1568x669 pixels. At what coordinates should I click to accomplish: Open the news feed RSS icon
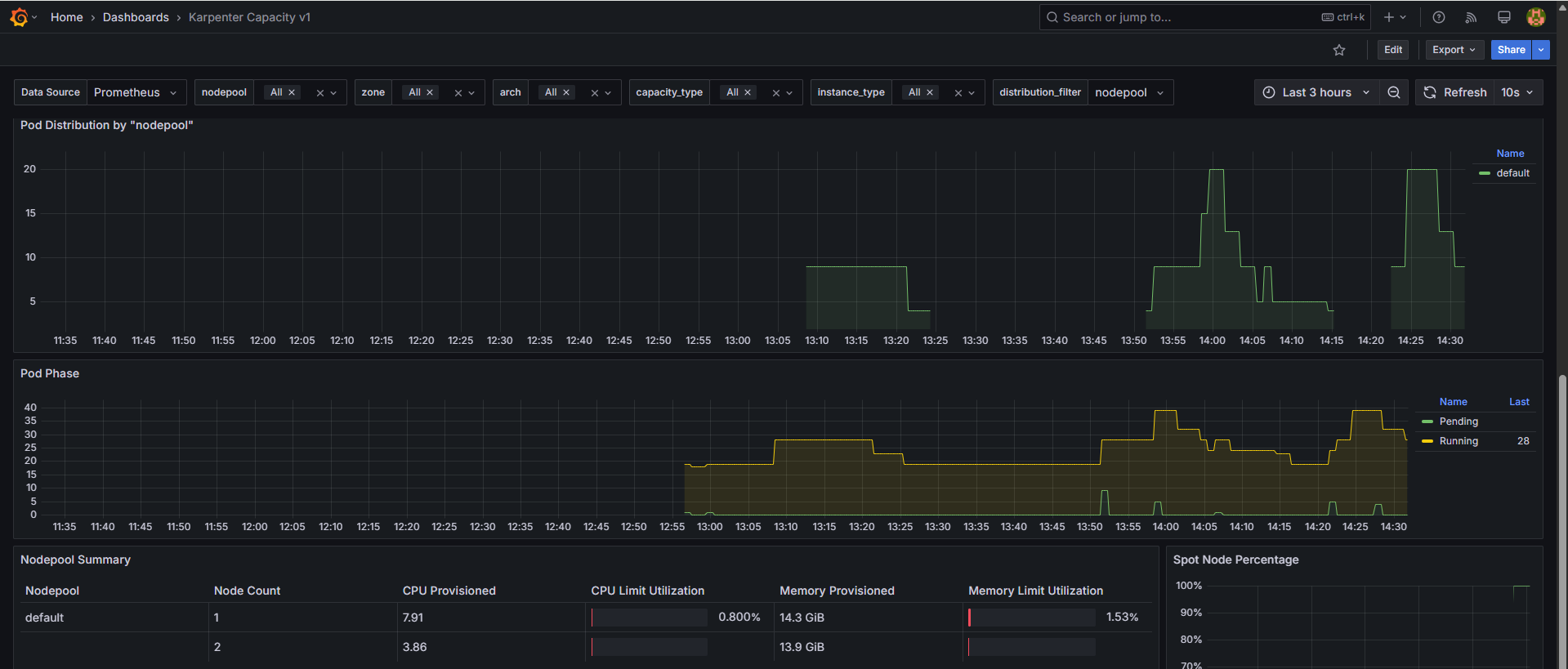pos(1471,17)
